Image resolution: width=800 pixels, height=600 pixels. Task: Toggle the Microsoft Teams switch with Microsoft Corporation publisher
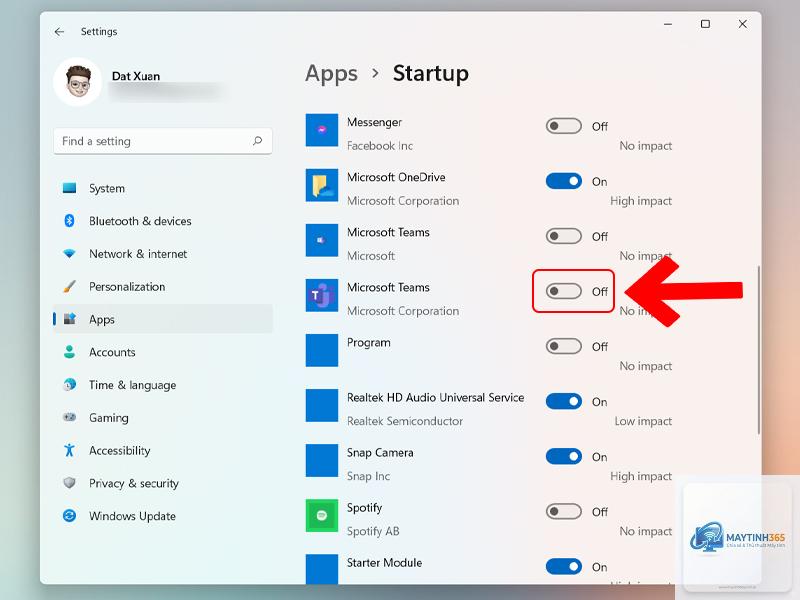click(563, 291)
